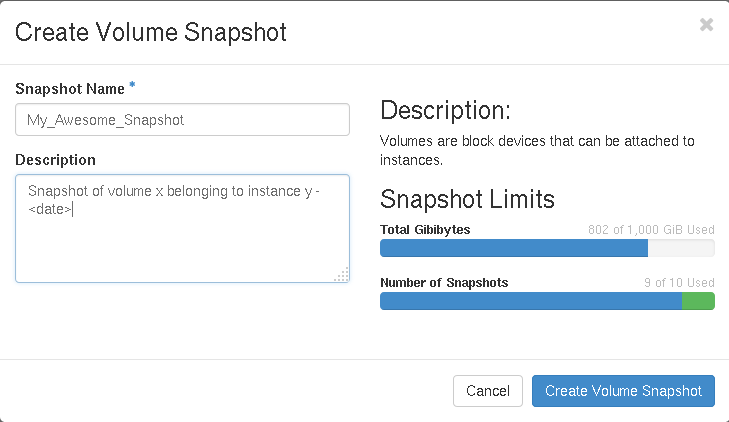729x422 pixels.
Task: Close the Create Volume Snapshot dialog
Action: [x=706, y=25]
